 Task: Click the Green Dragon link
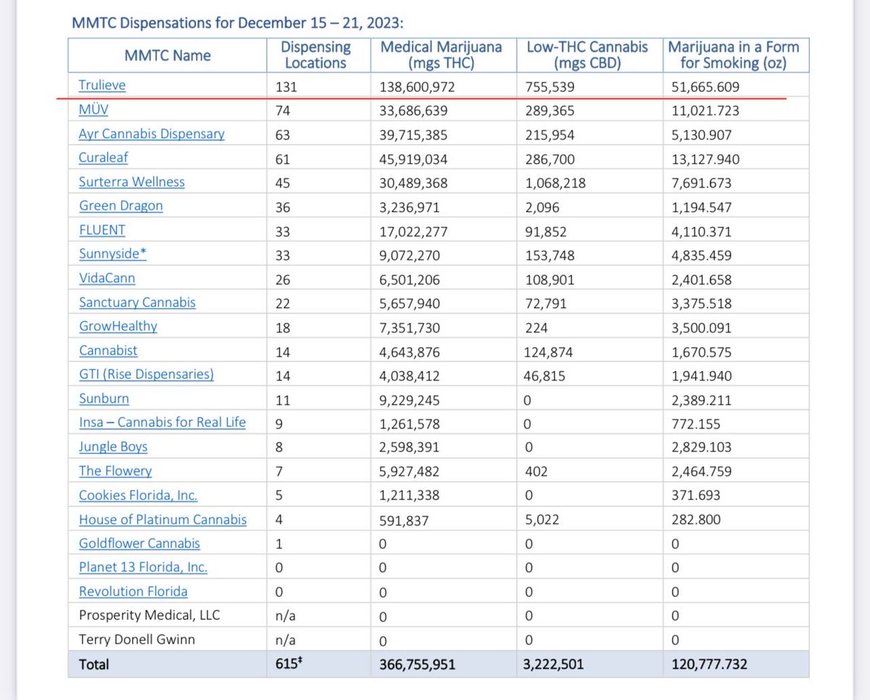point(121,206)
